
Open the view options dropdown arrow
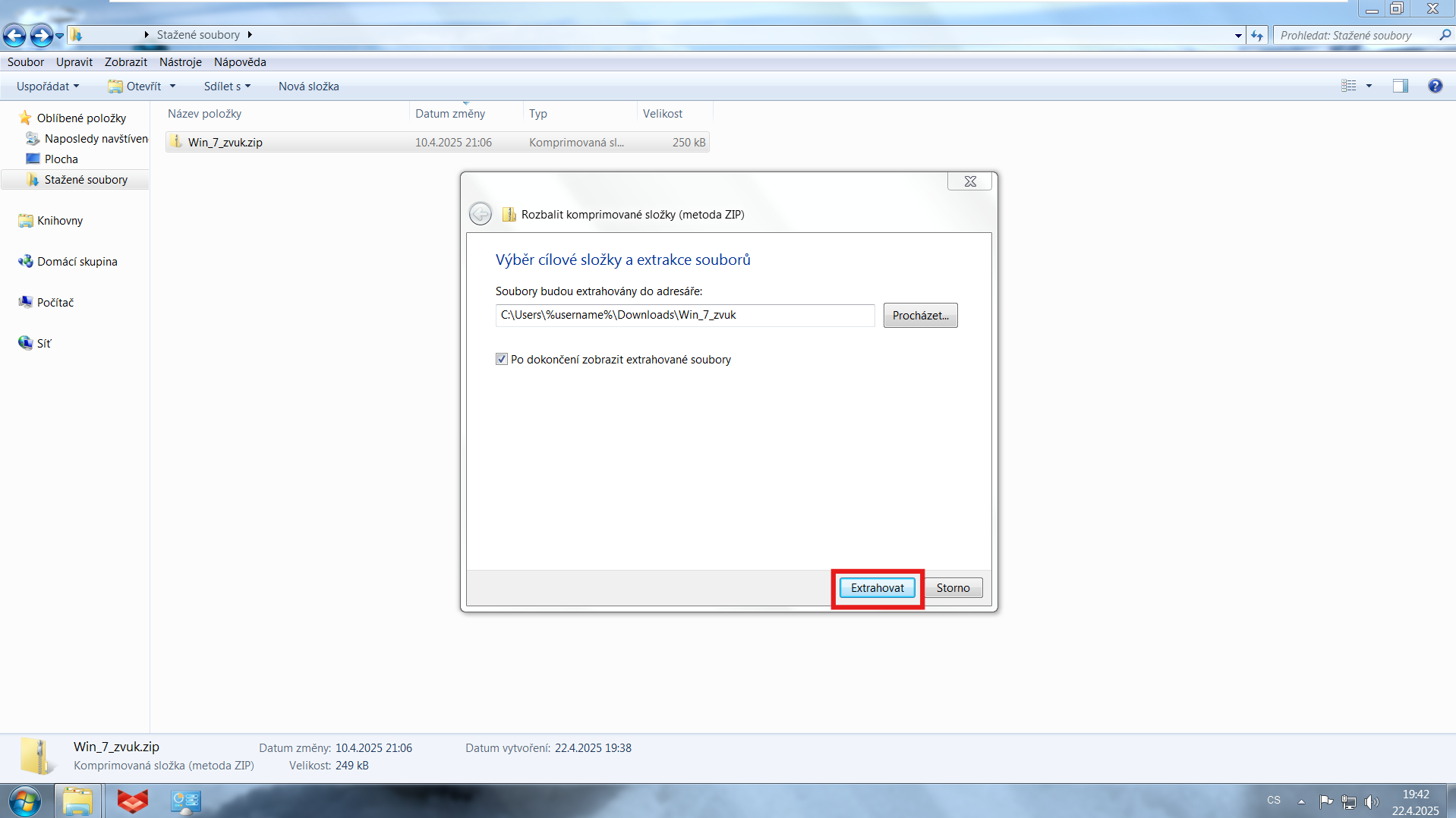(x=1369, y=87)
